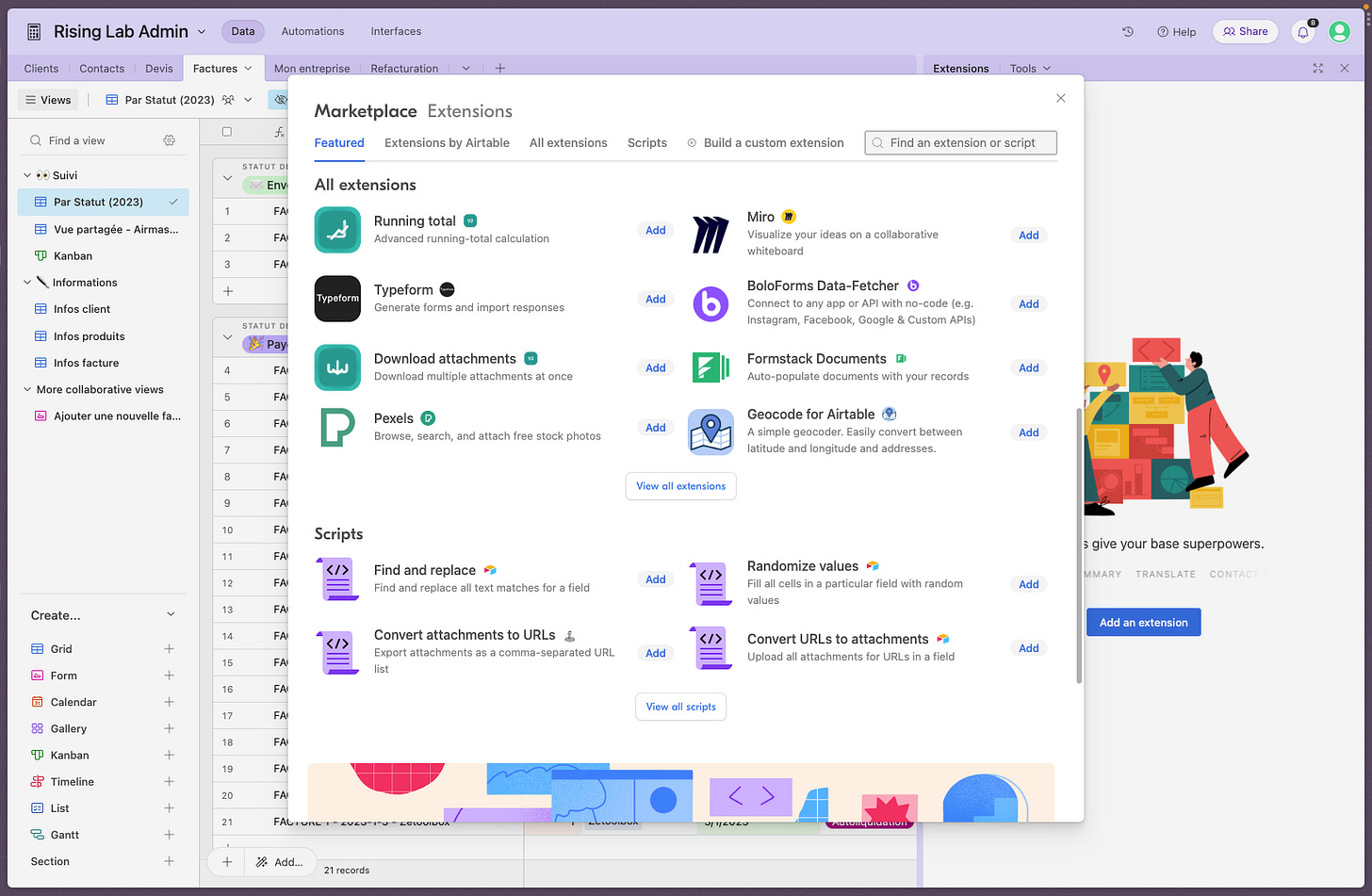Add the Miro extension

point(1029,236)
